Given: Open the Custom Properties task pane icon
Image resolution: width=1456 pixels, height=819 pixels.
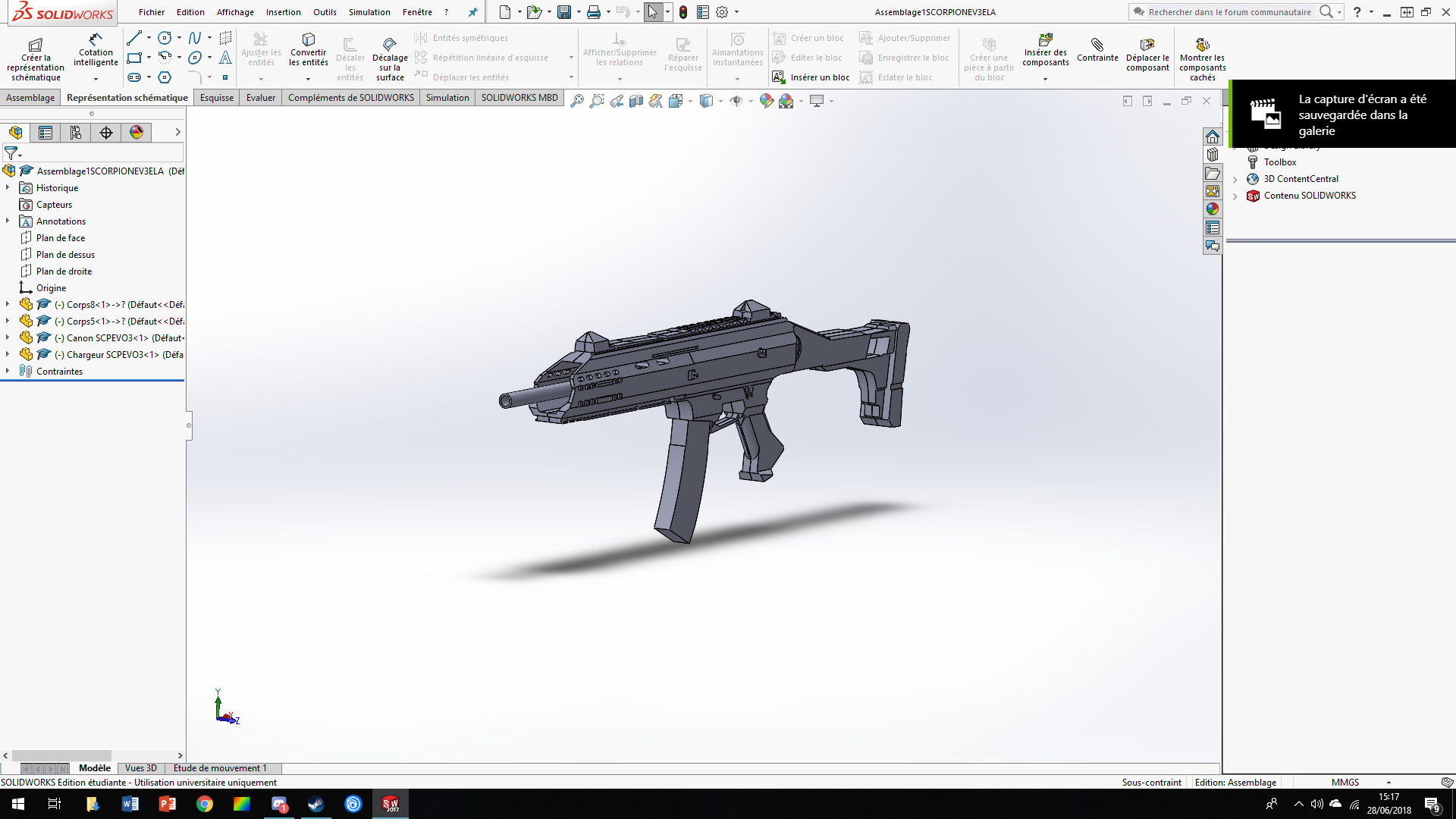Looking at the screenshot, I should pos(1213,227).
